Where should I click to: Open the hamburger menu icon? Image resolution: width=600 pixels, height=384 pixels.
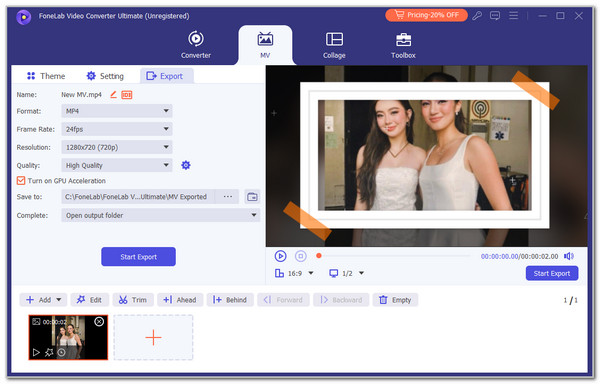[513, 16]
